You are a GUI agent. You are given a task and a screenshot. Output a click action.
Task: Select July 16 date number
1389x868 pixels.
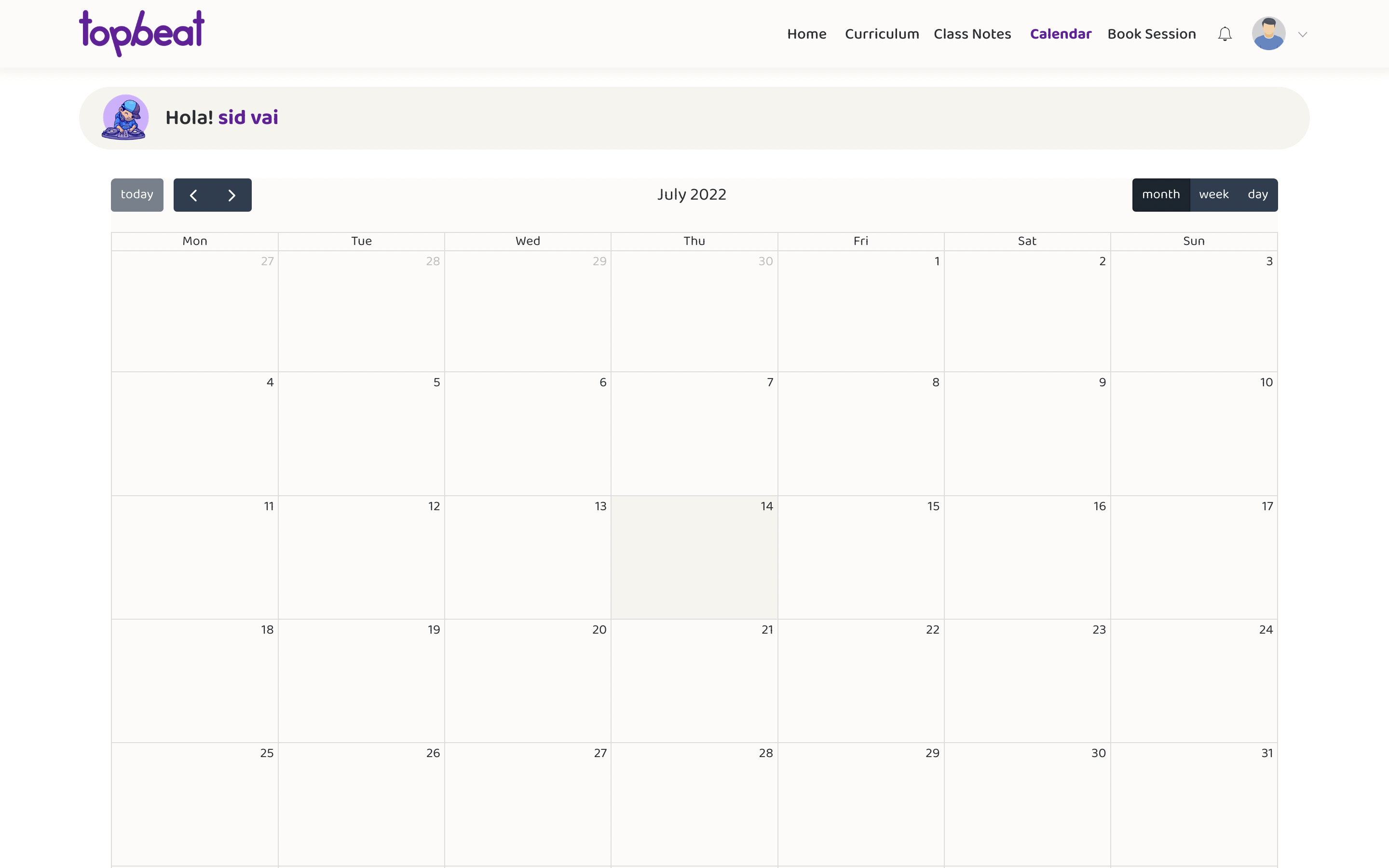coord(1100,506)
